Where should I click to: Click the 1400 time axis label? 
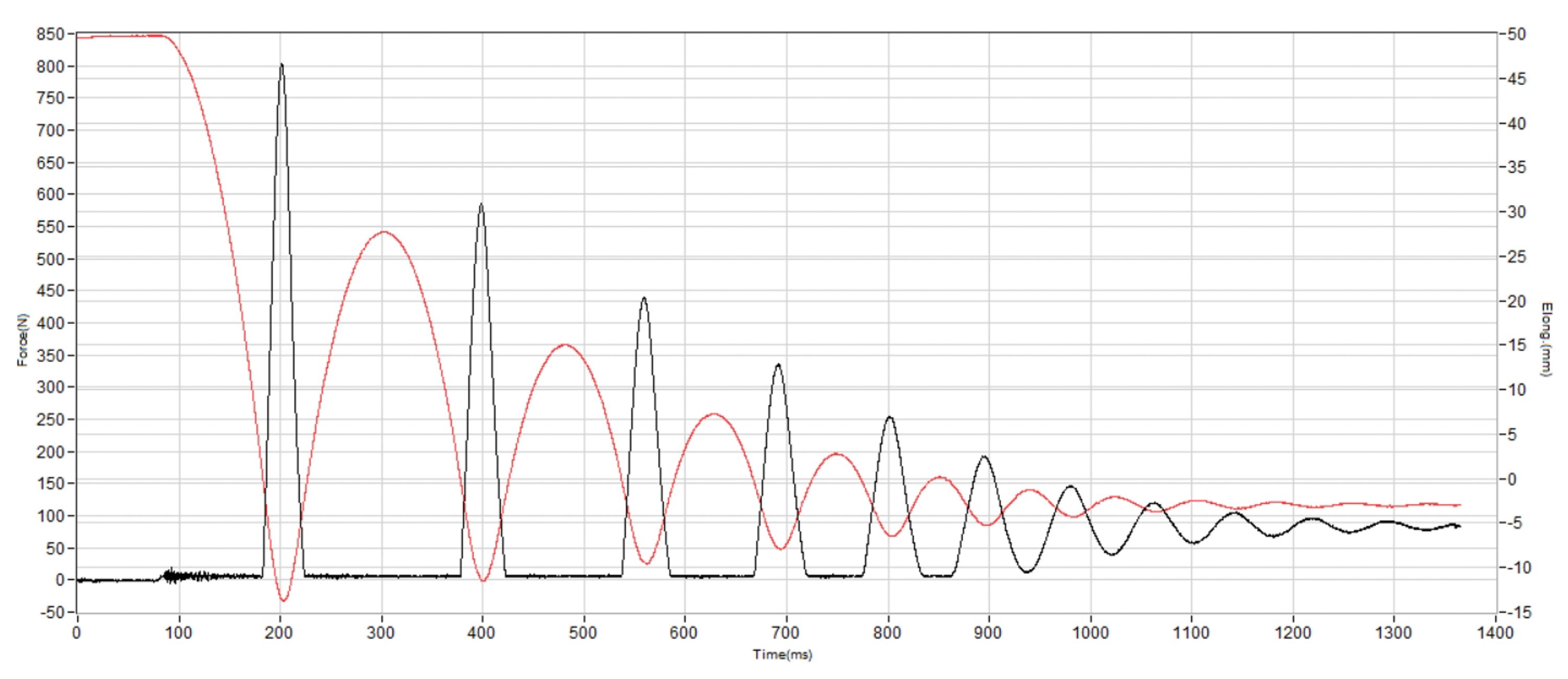coord(1495,632)
